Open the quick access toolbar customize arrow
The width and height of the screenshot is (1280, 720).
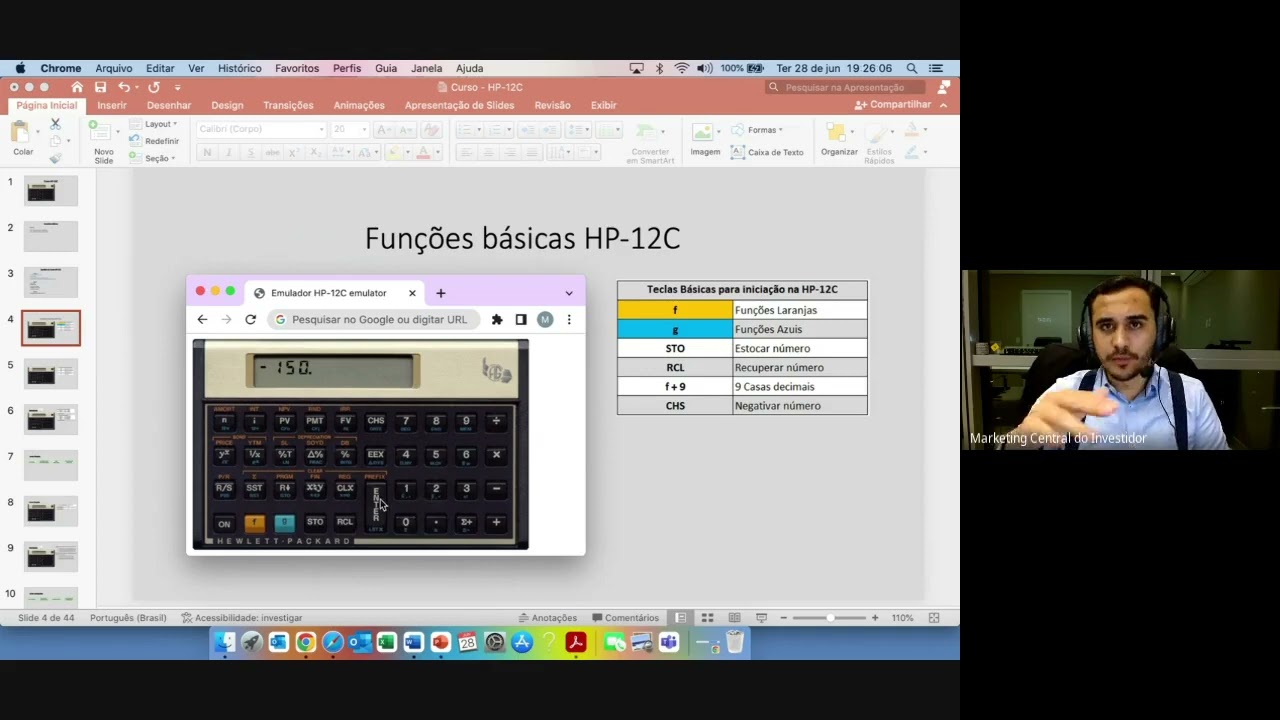(178, 88)
